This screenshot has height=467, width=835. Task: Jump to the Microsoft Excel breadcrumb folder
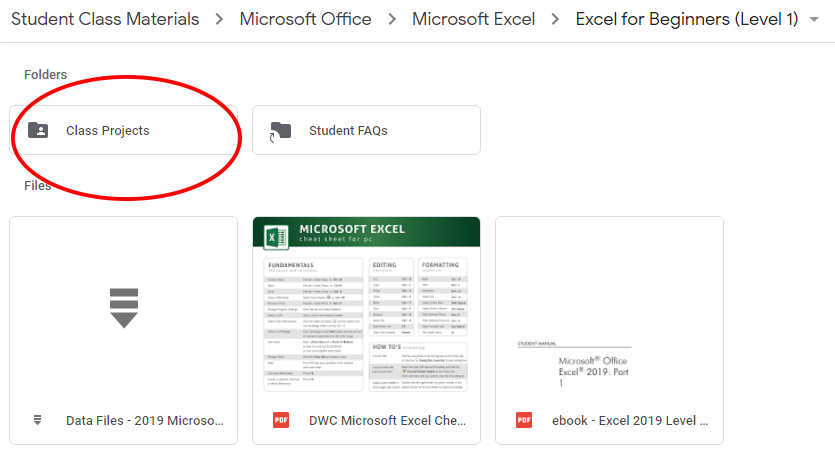click(x=473, y=19)
